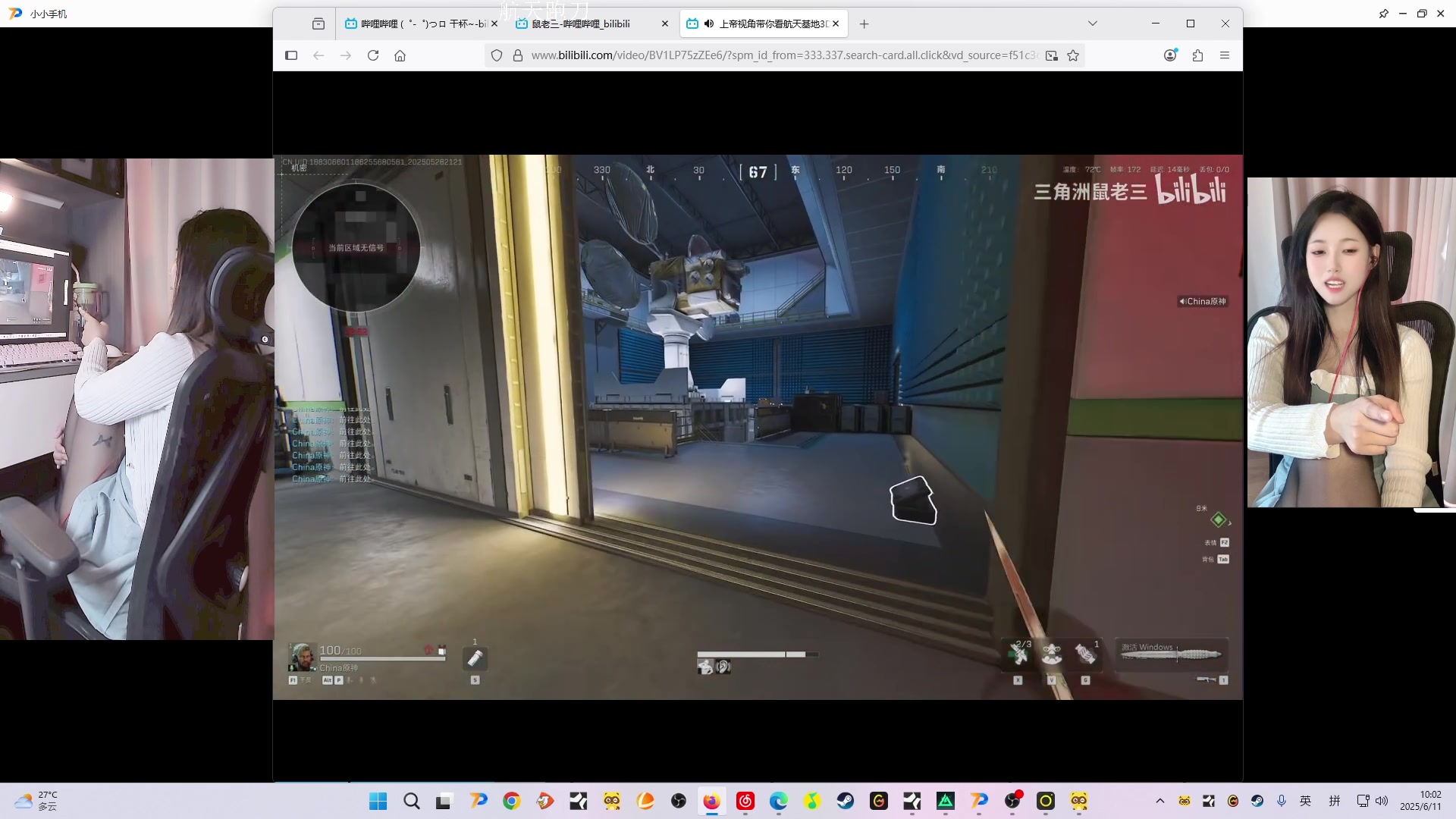The image size is (1456, 819).
Task: Go forward one page
Action: point(346,55)
